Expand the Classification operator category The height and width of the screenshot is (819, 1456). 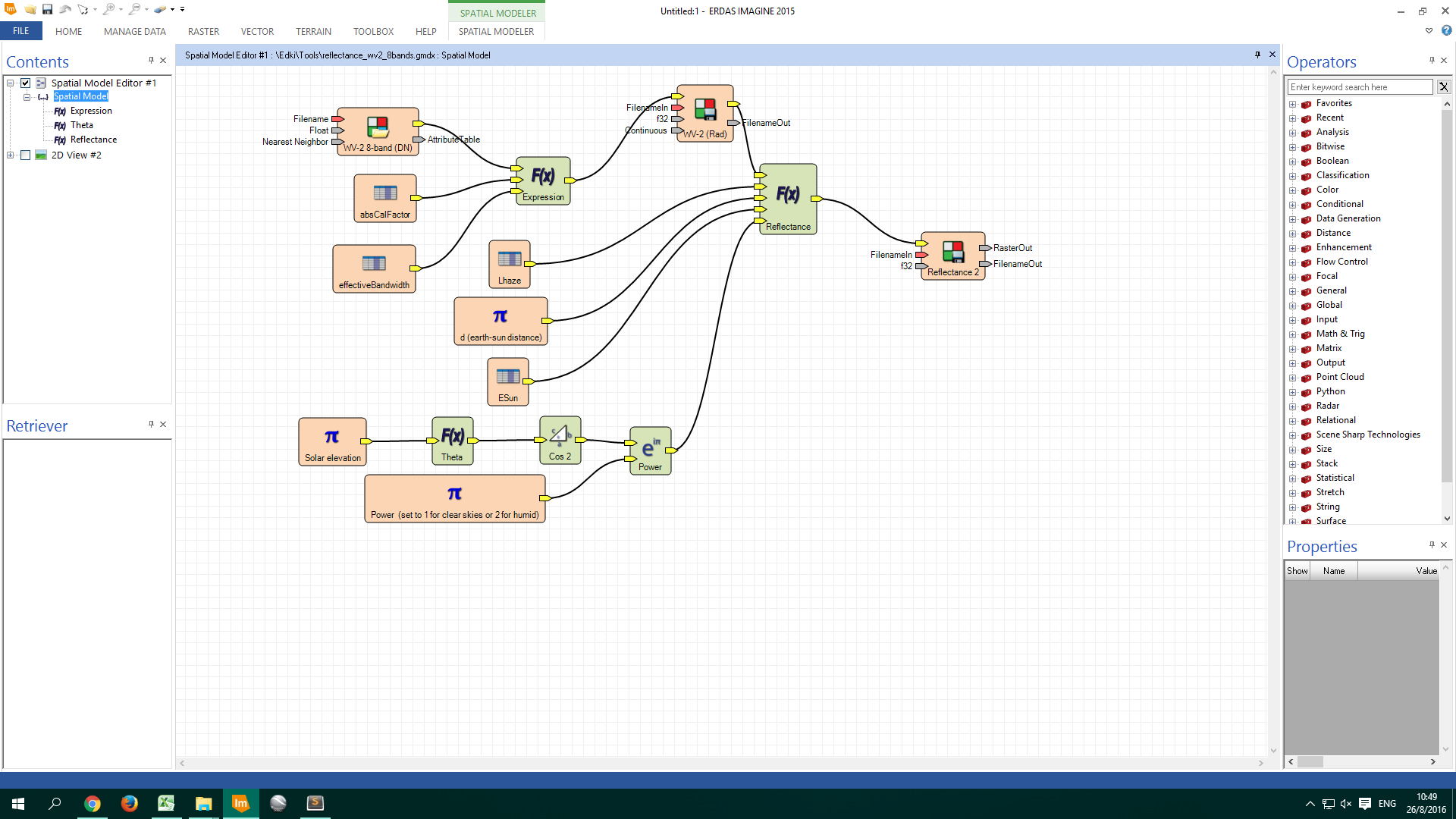1292,176
